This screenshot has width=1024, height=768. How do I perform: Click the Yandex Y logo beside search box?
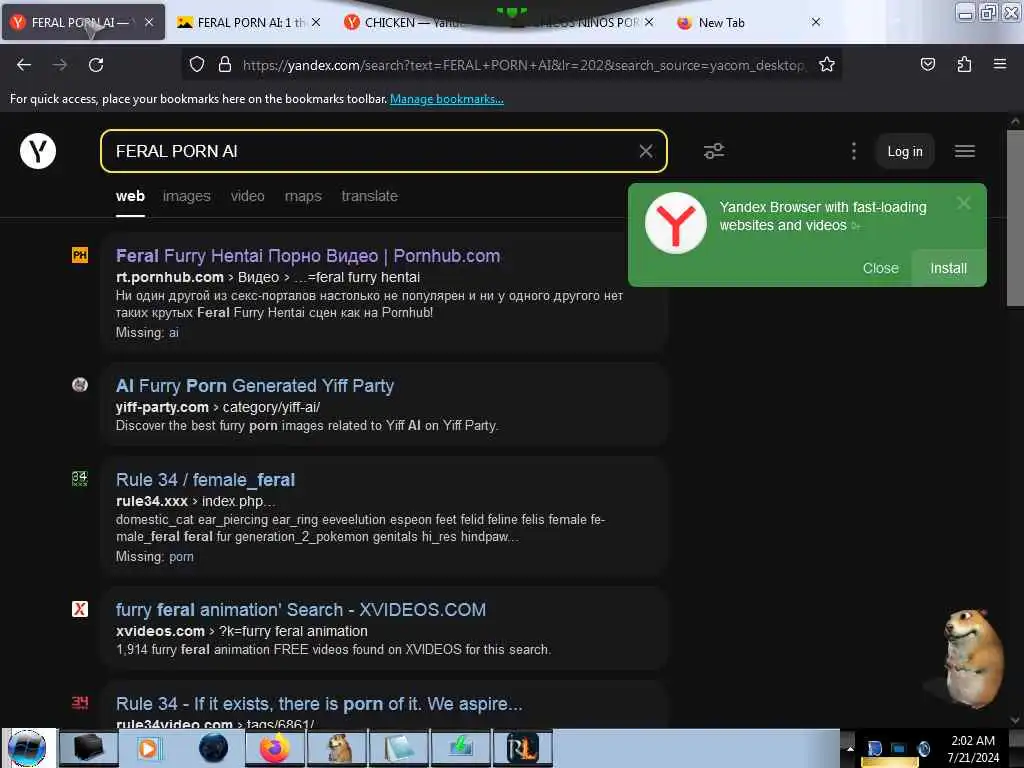[38, 151]
